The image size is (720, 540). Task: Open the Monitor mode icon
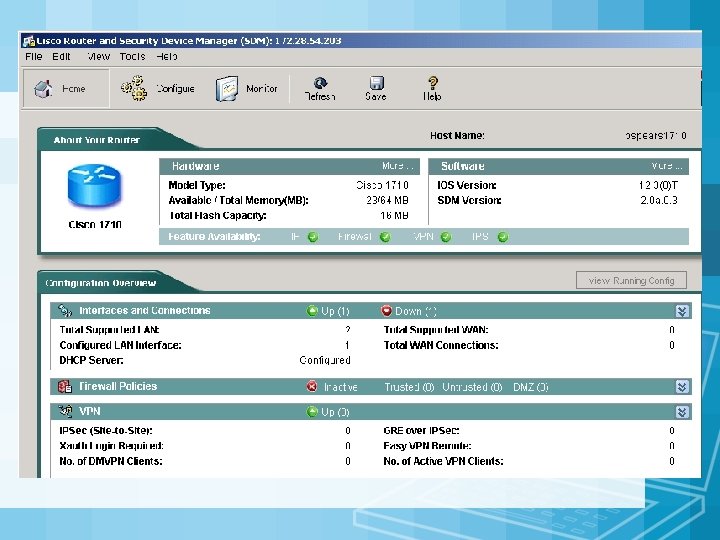click(227, 89)
